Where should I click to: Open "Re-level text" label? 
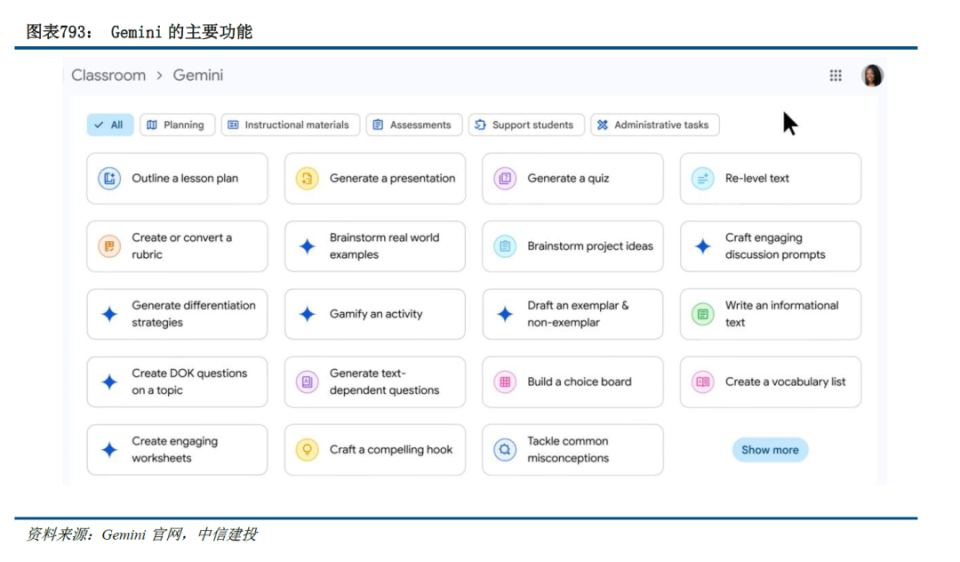click(x=757, y=179)
